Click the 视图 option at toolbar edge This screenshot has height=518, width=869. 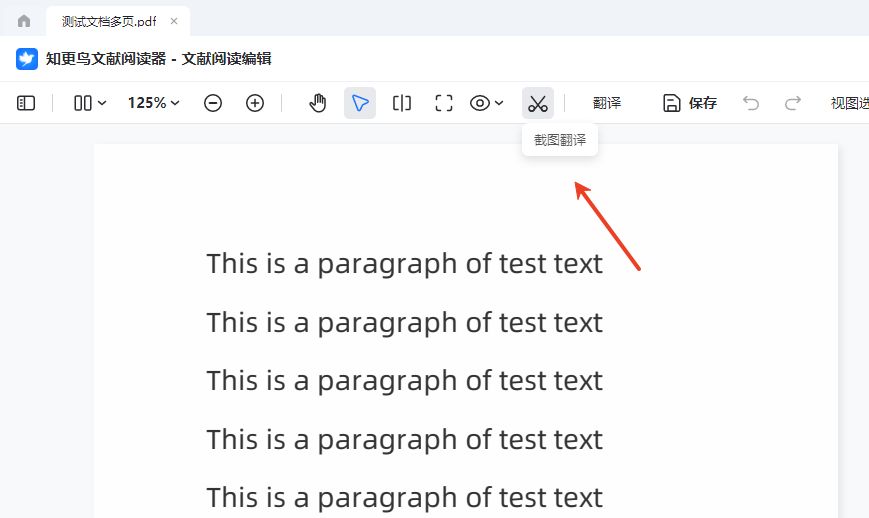click(849, 103)
